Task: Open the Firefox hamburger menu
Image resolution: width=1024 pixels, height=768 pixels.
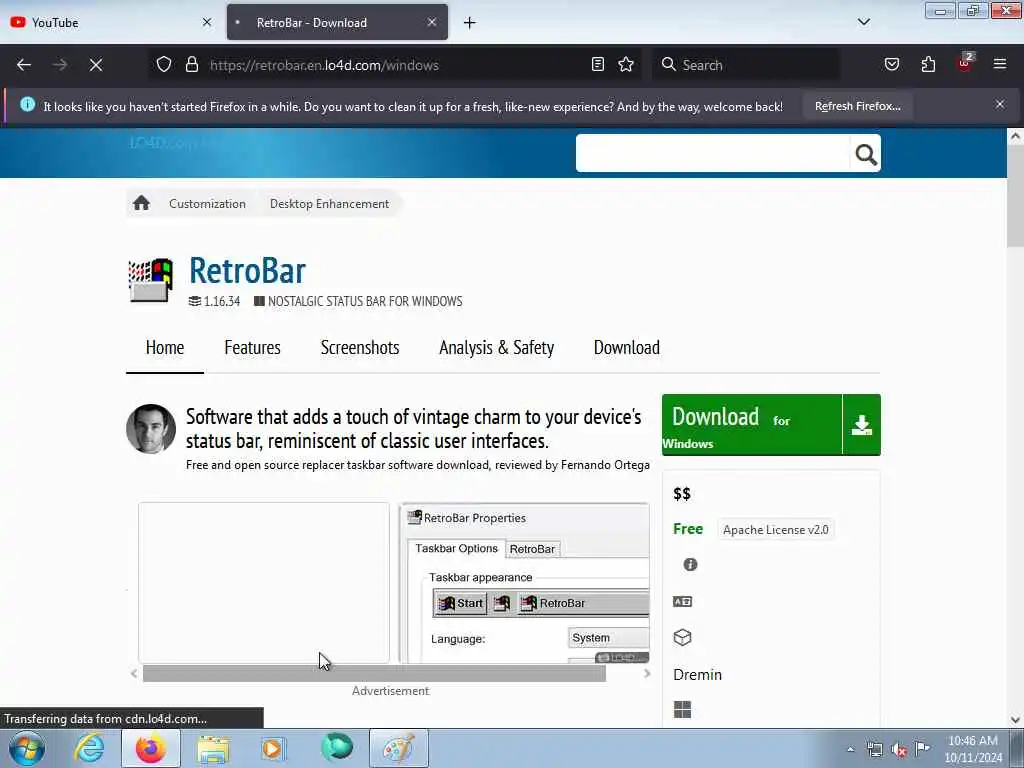Action: 1000,65
